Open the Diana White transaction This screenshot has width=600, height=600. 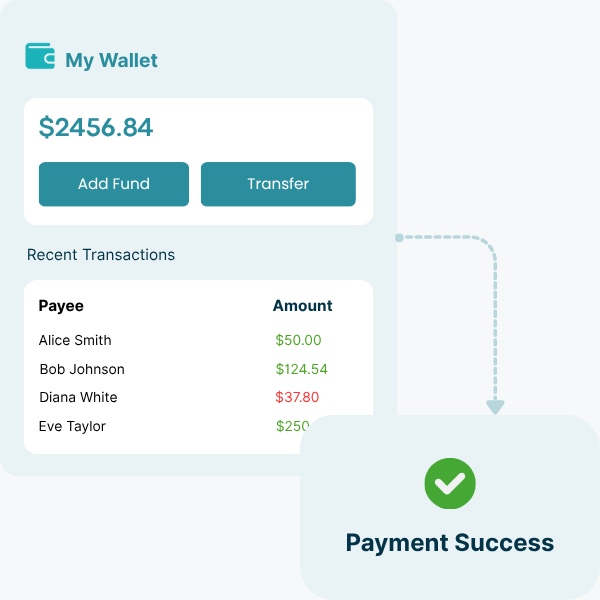(x=78, y=397)
